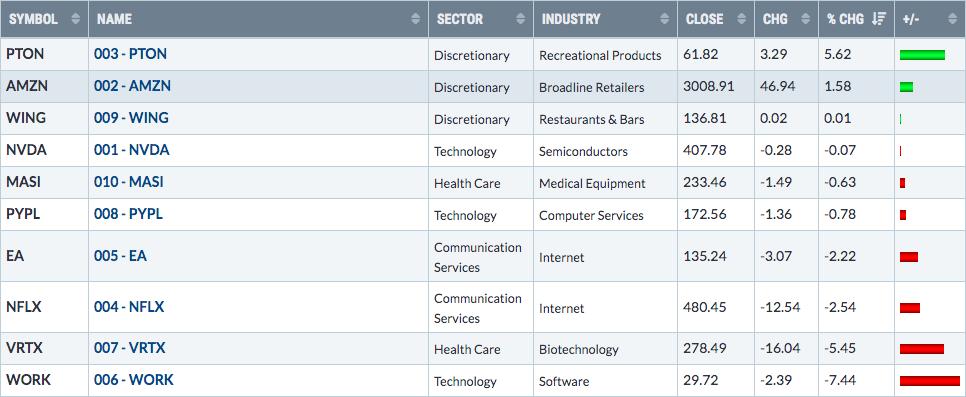The image size is (966, 397).
Task: Select the VRTX symbol cell
Action: pyautogui.click(x=44, y=348)
